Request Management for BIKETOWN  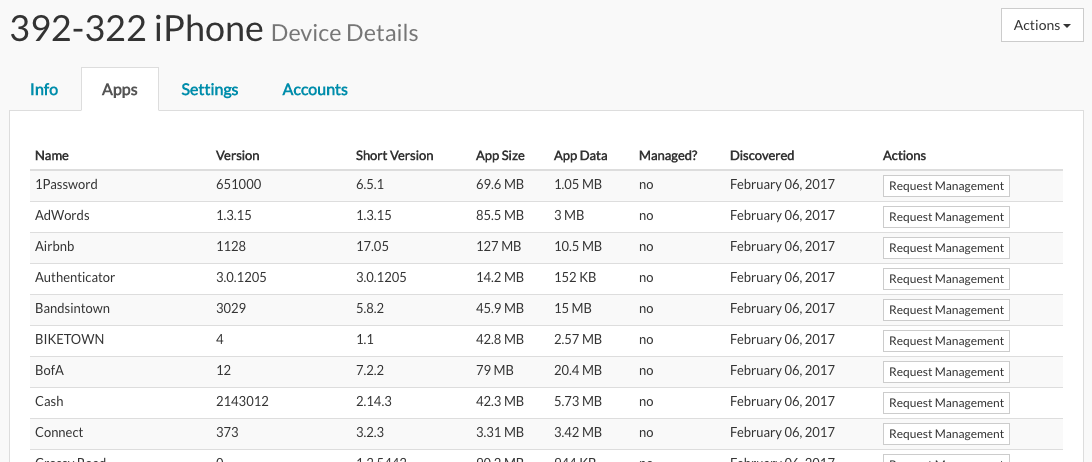click(946, 341)
